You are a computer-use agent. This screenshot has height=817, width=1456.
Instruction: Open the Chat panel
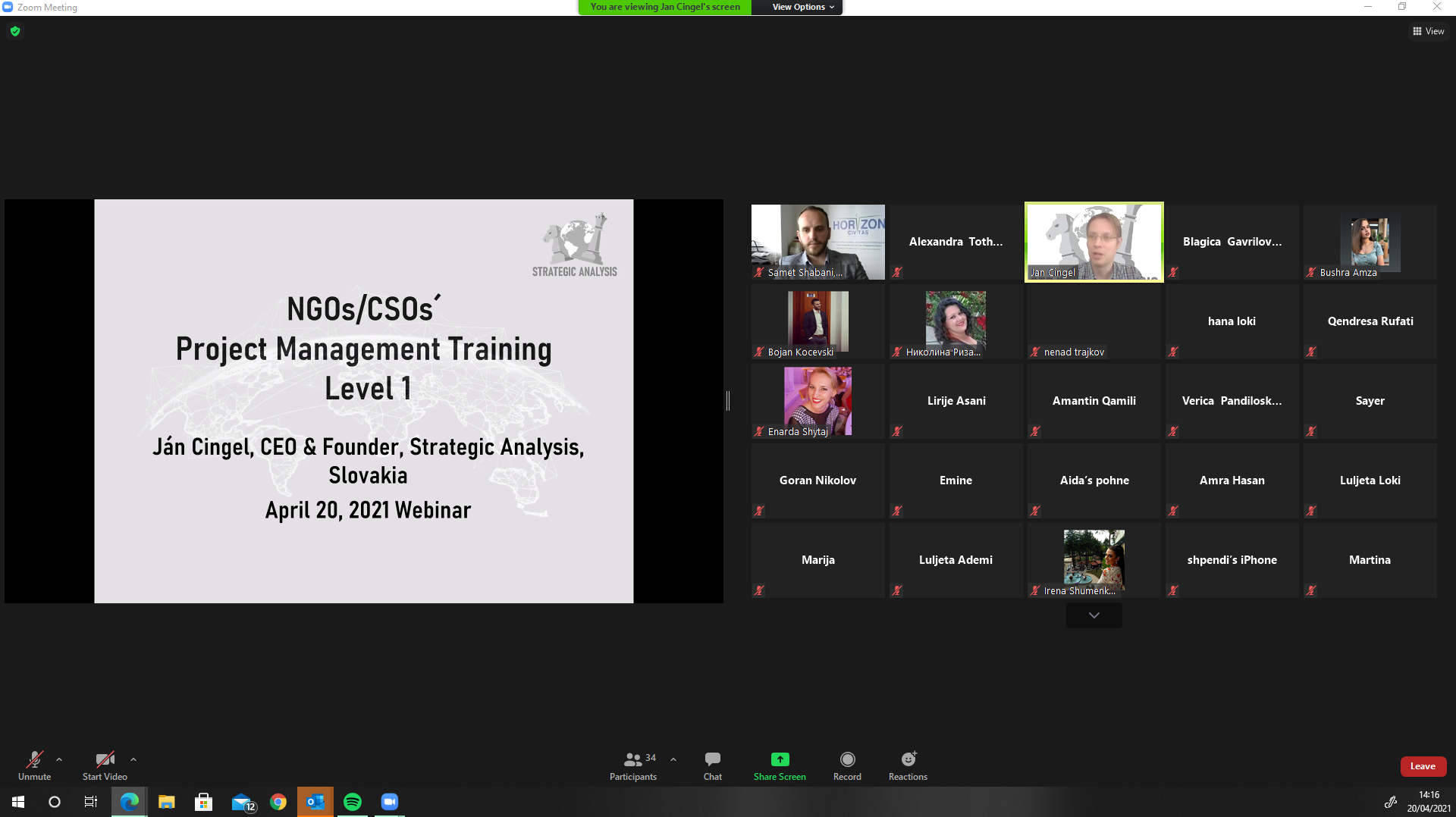(713, 766)
